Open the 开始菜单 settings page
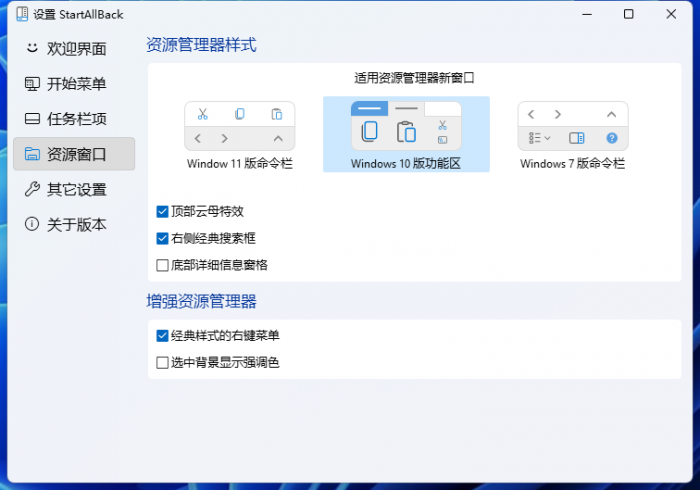The height and width of the screenshot is (490, 700). (x=77, y=84)
